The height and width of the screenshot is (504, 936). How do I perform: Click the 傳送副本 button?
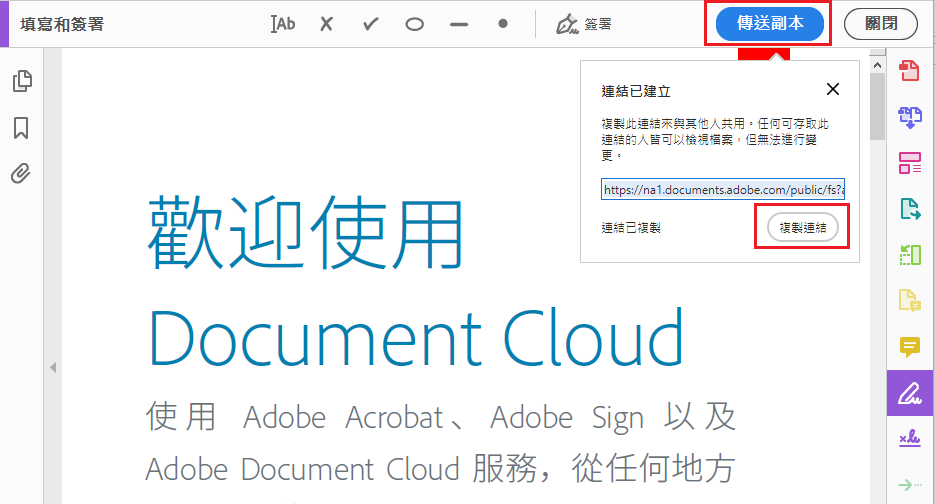coord(768,24)
